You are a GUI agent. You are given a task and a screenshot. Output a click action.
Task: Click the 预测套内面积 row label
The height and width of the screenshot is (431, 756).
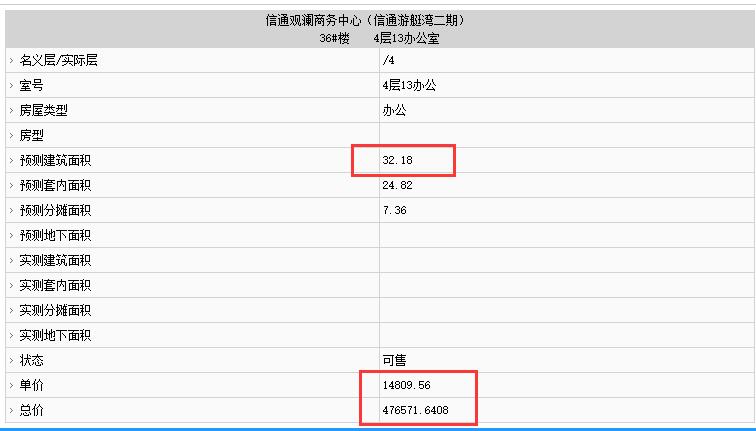55,186
